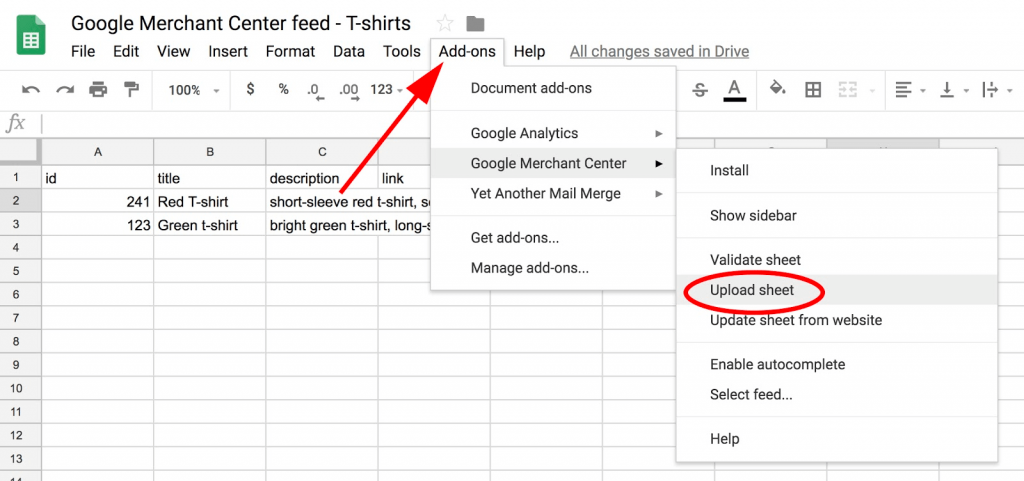Star this spreadsheet document
1024x481 pixels.
[x=445, y=23]
